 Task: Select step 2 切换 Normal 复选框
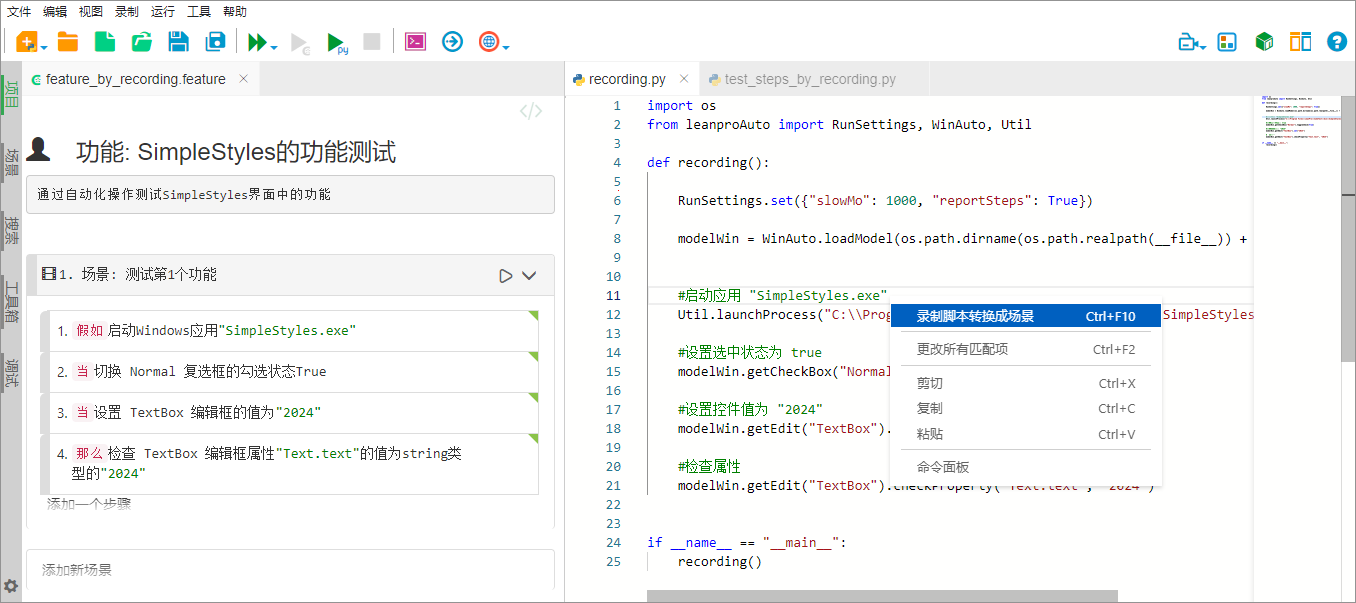click(x=289, y=372)
